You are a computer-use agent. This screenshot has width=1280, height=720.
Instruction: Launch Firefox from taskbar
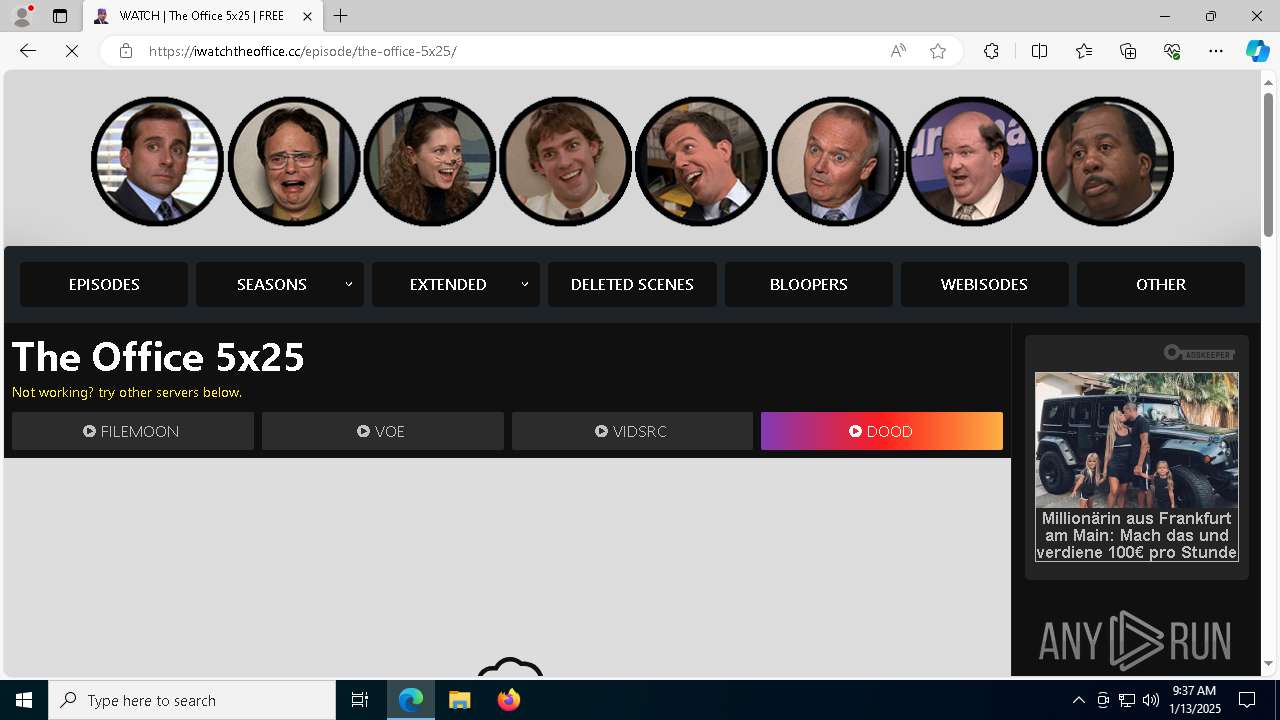[509, 700]
